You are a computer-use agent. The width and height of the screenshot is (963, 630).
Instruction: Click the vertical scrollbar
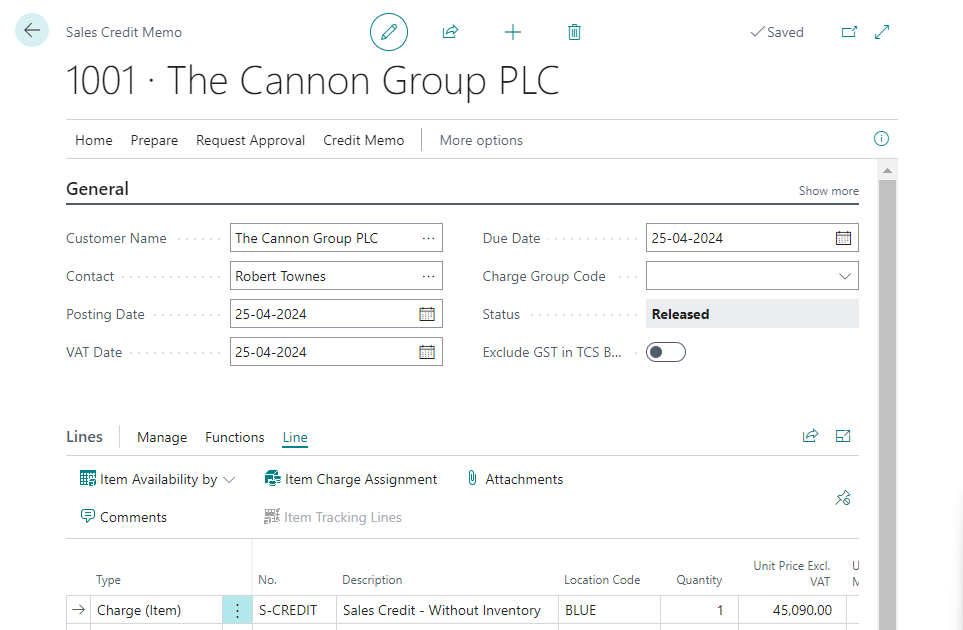(886, 400)
